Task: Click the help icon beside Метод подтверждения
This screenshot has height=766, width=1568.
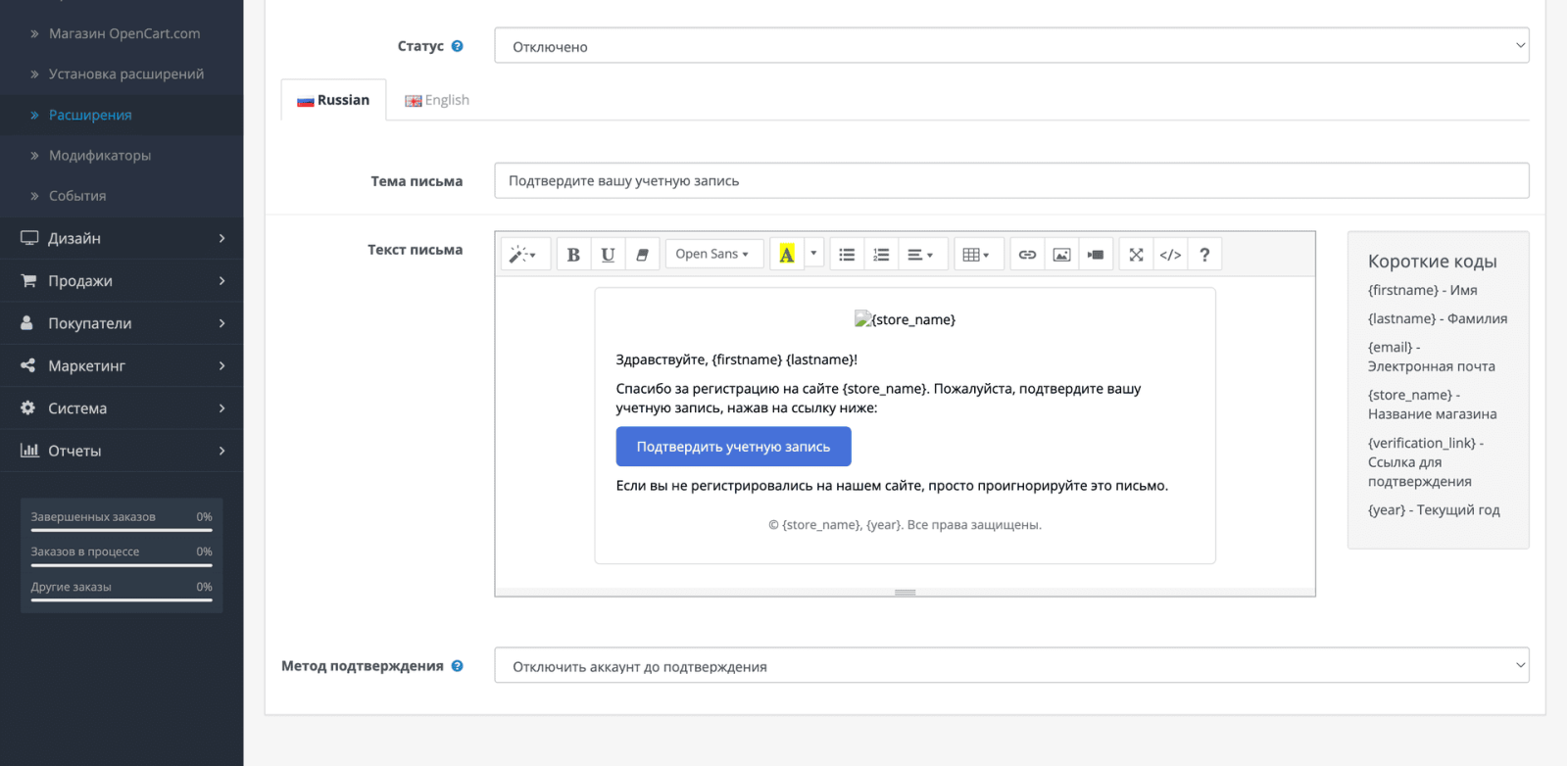Action: pos(457,666)
